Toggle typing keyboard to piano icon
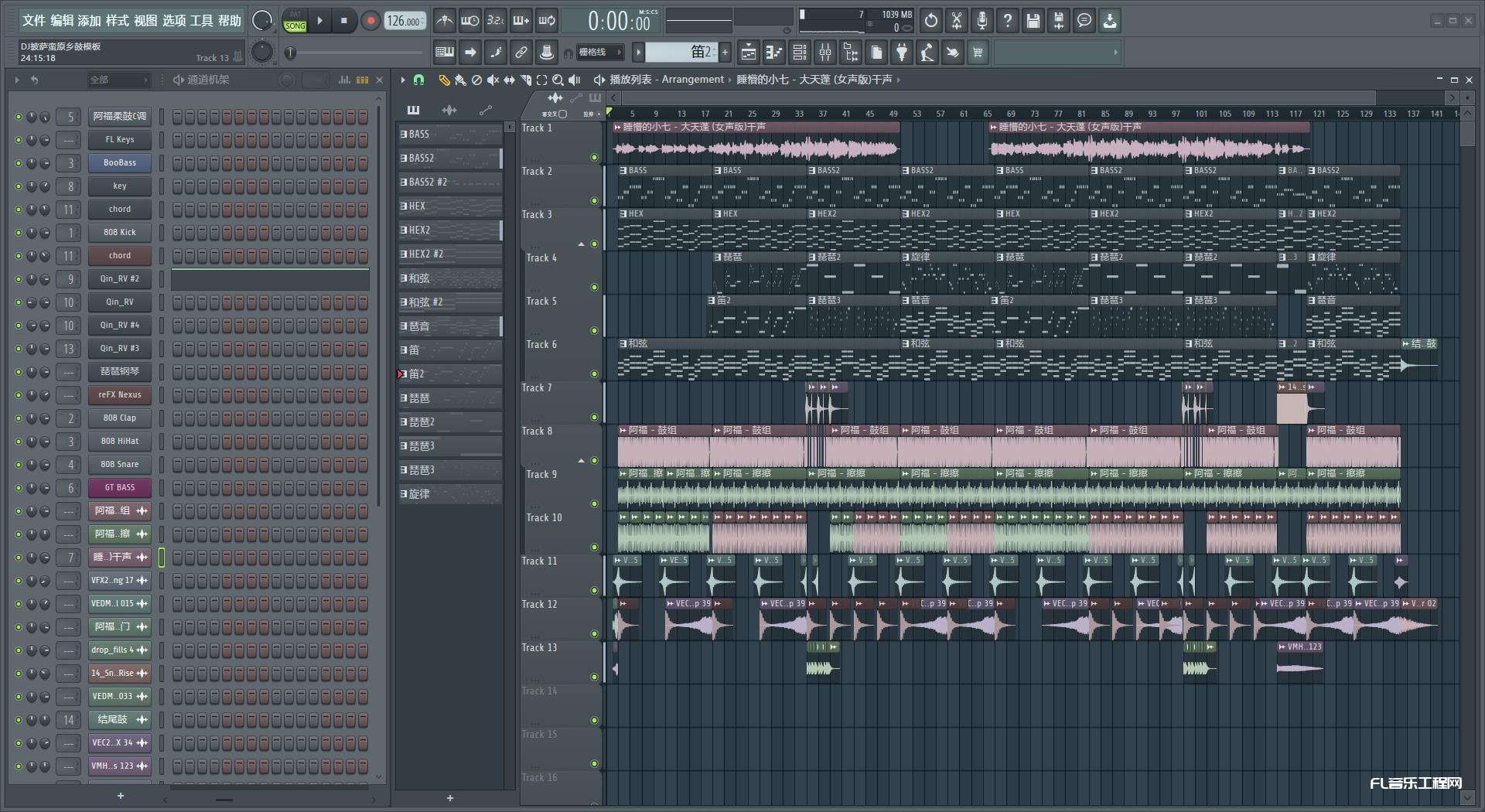 pyautogui.click(x=445, y=53)
